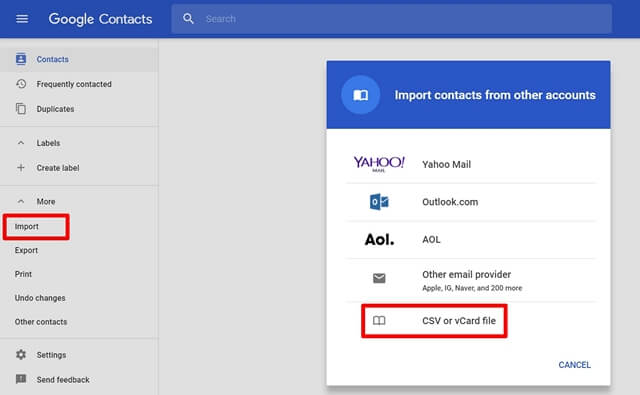The width and height of the screenshot is (640, 395).
Task: Select Import in the sidebar
Action: [27, 226]
